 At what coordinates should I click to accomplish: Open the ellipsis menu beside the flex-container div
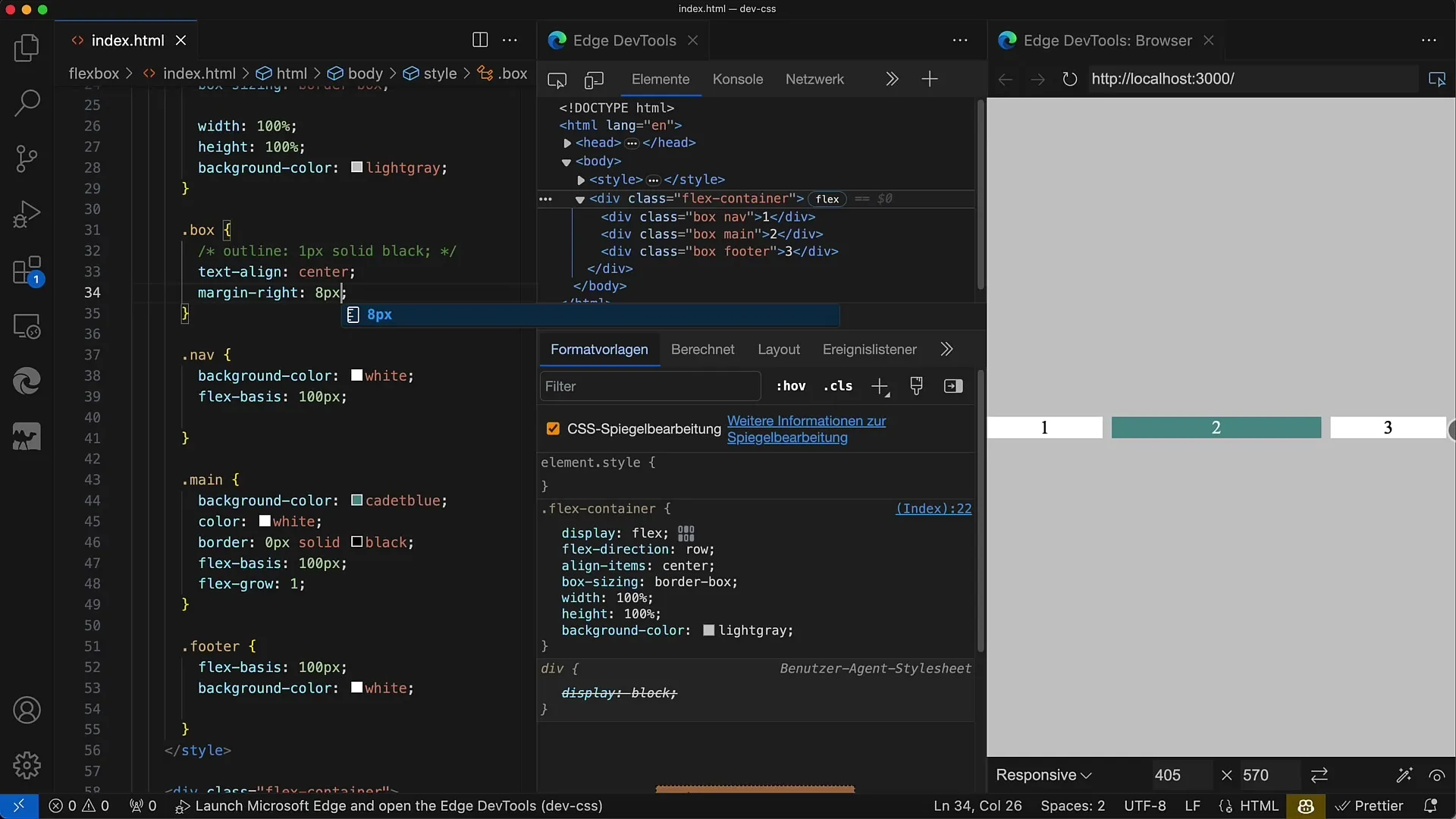pos(545,199)
